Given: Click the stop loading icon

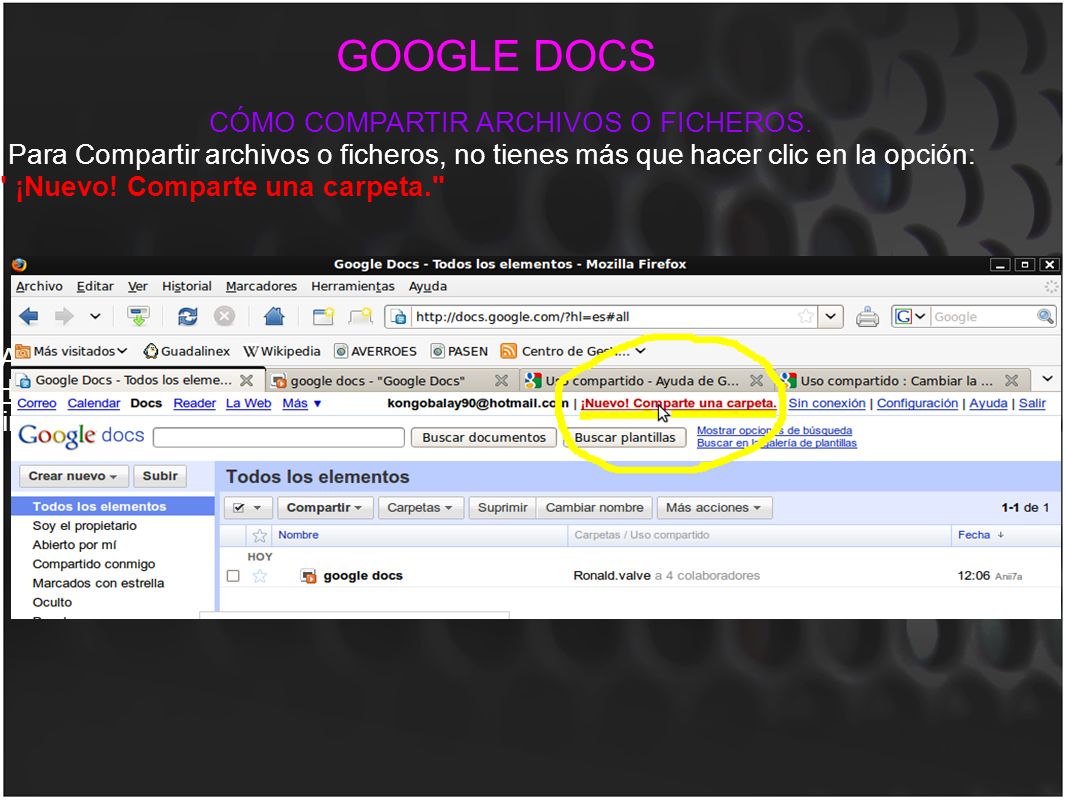Looking at the screenshot, I should tap(224, 316).
